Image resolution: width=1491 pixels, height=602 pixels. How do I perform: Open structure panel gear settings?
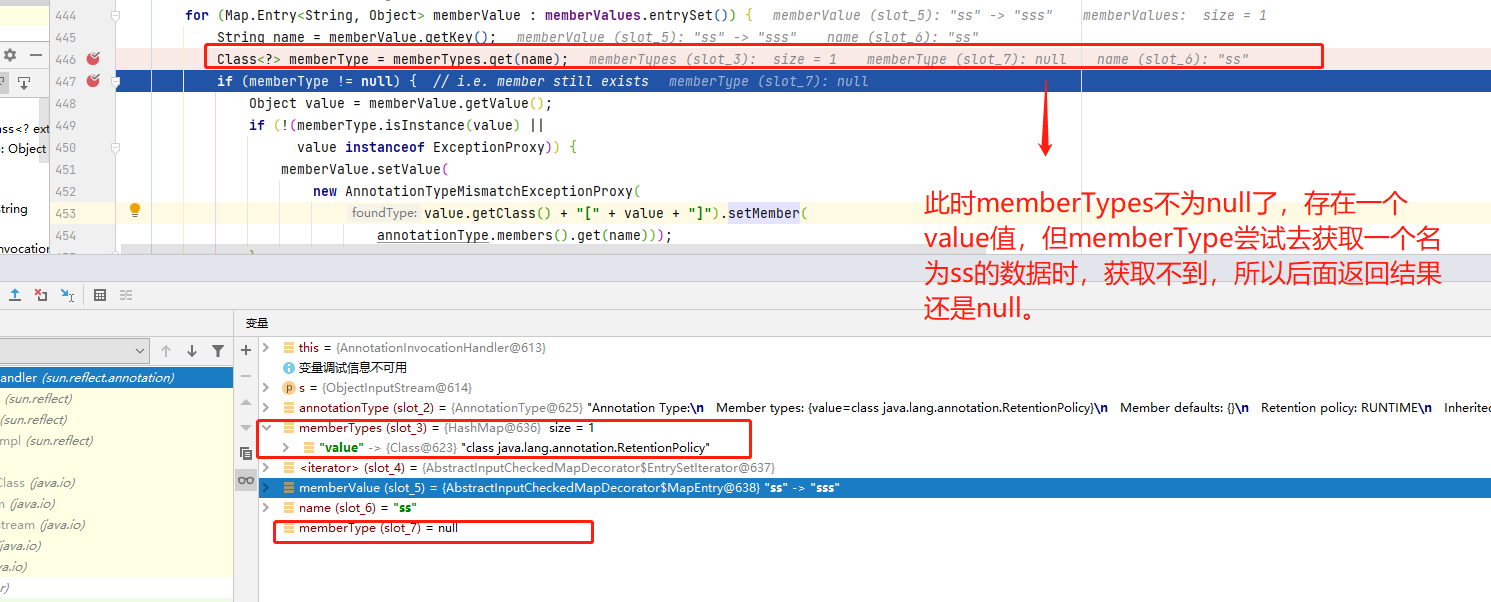pyautogui.click(x=10, y=55)
